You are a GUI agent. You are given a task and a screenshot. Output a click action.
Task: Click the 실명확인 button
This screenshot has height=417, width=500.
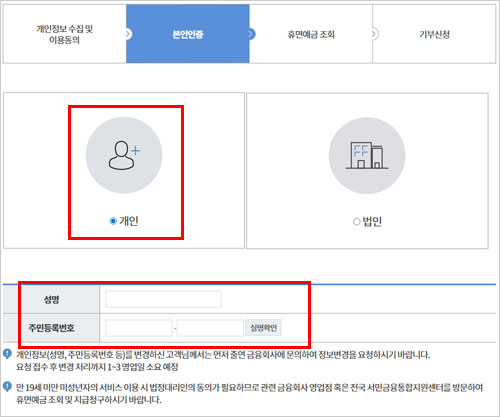263,328
